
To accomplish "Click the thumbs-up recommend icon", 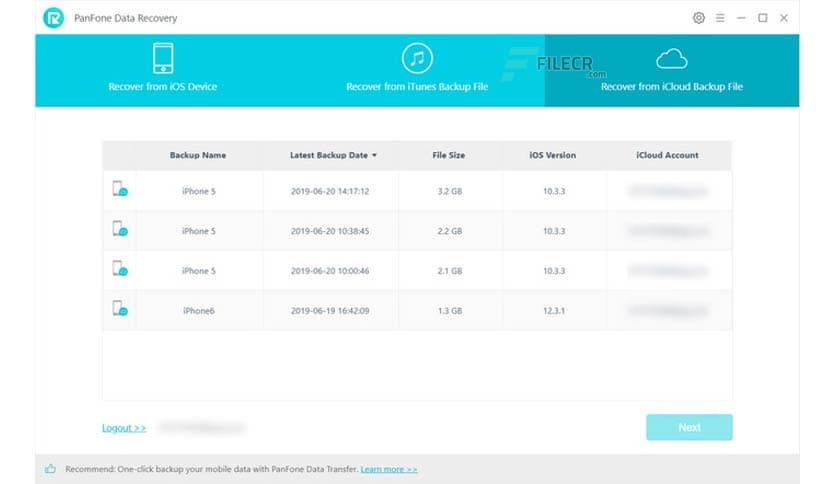I will 51,469.
